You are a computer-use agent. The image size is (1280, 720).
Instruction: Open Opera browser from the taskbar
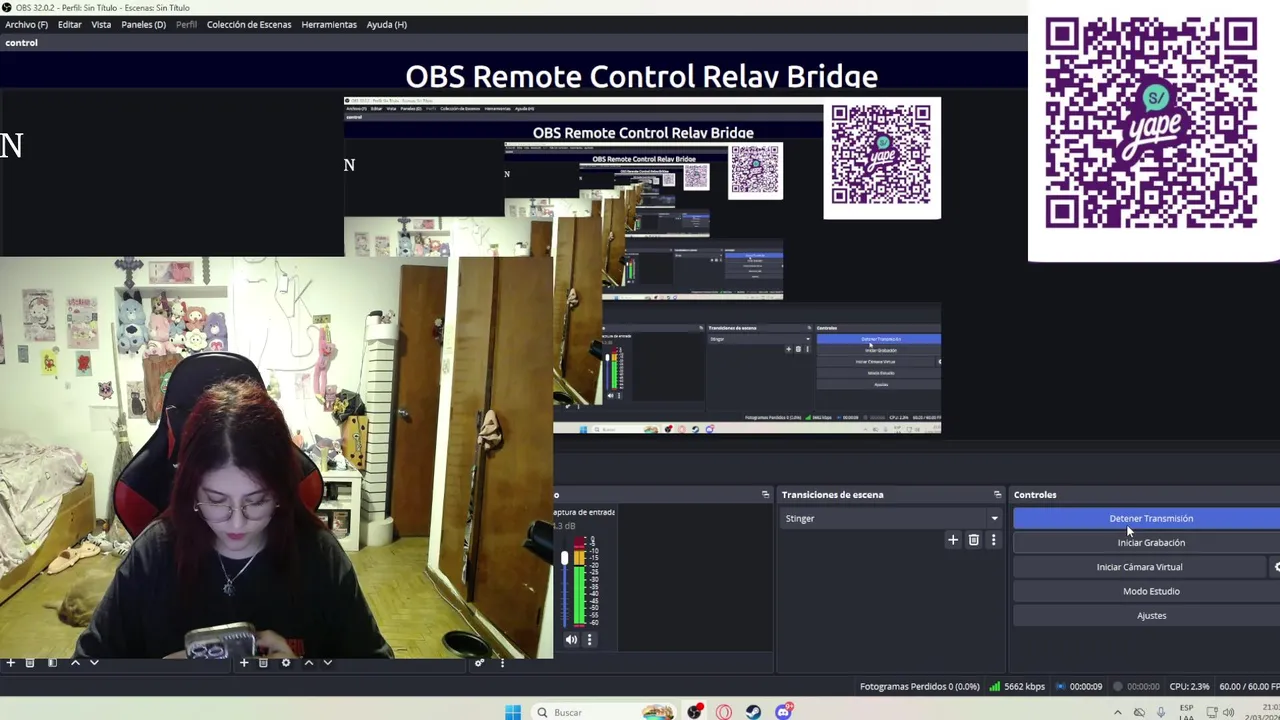723,712
